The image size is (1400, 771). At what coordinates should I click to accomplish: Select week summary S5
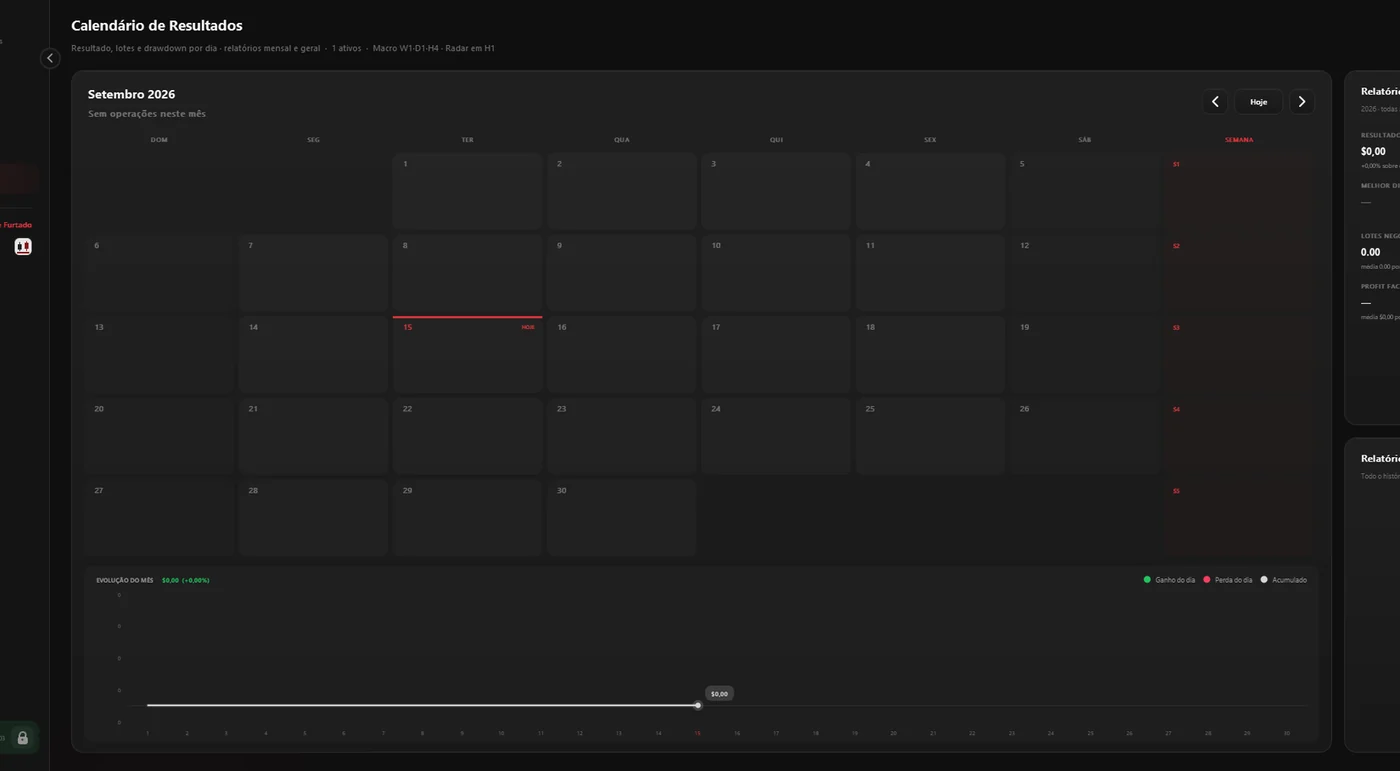[1238, 518]
